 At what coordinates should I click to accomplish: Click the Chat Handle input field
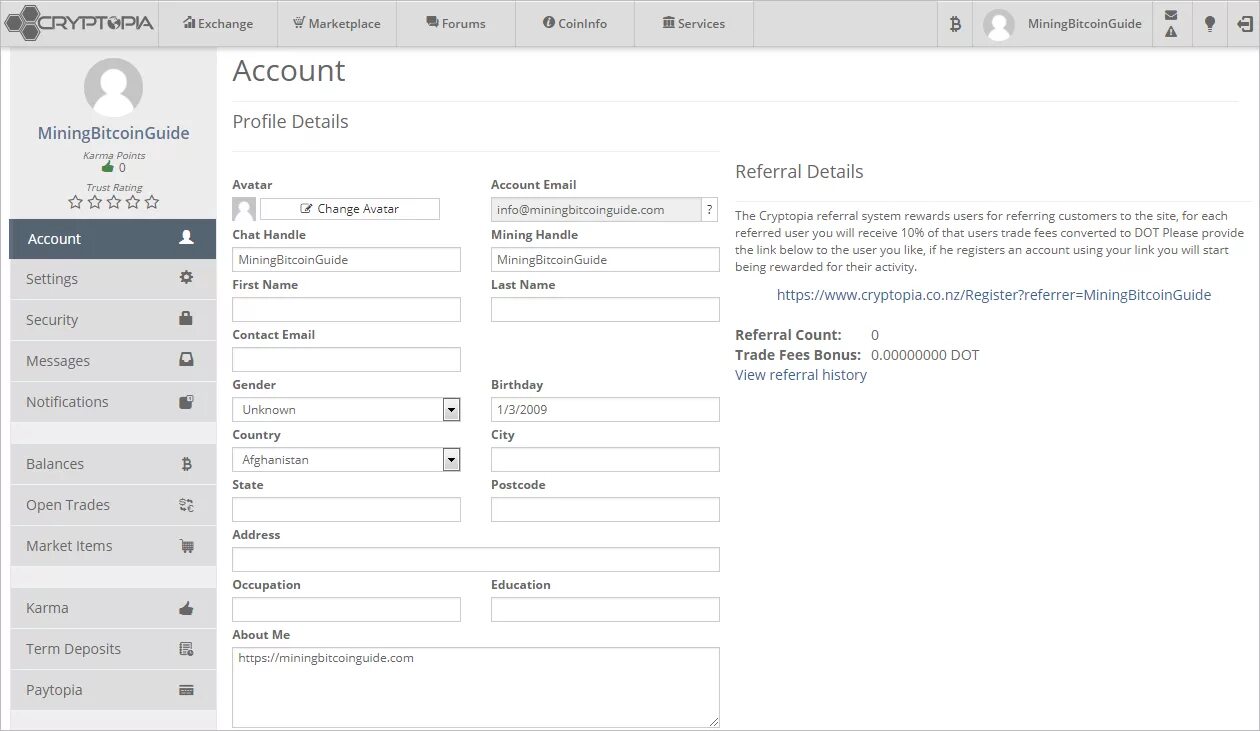tap(346, 260)
